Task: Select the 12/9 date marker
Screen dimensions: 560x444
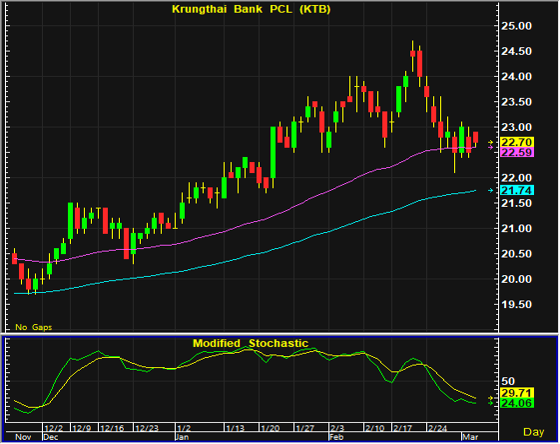Action: point(81,428)
